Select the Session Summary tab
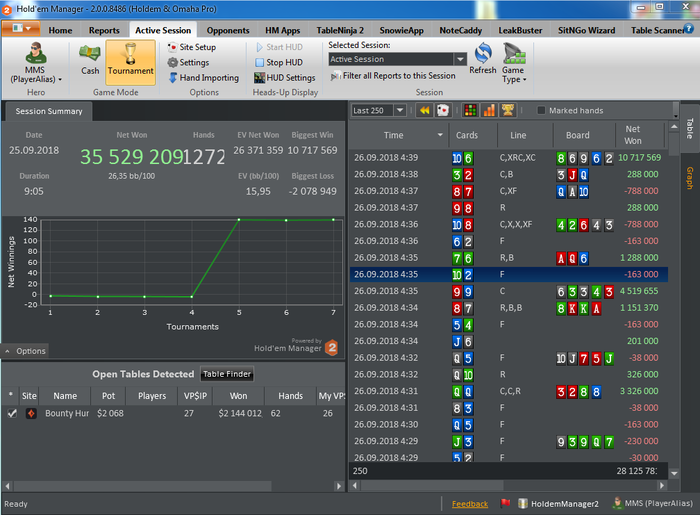 [x=49, y=111]
